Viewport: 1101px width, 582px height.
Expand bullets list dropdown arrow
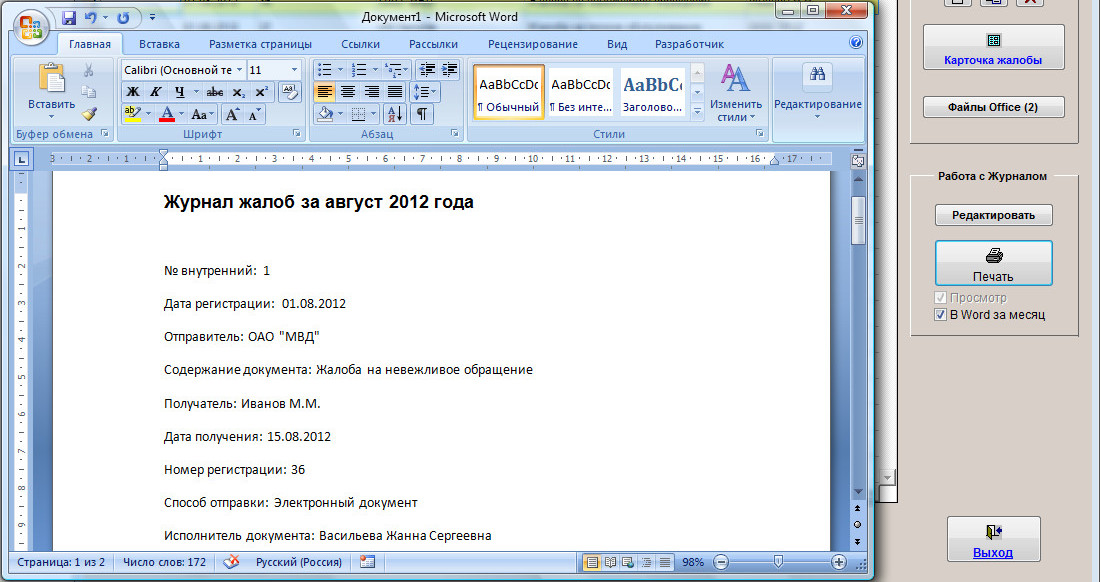pyautogui.click(x=341, y=70)
